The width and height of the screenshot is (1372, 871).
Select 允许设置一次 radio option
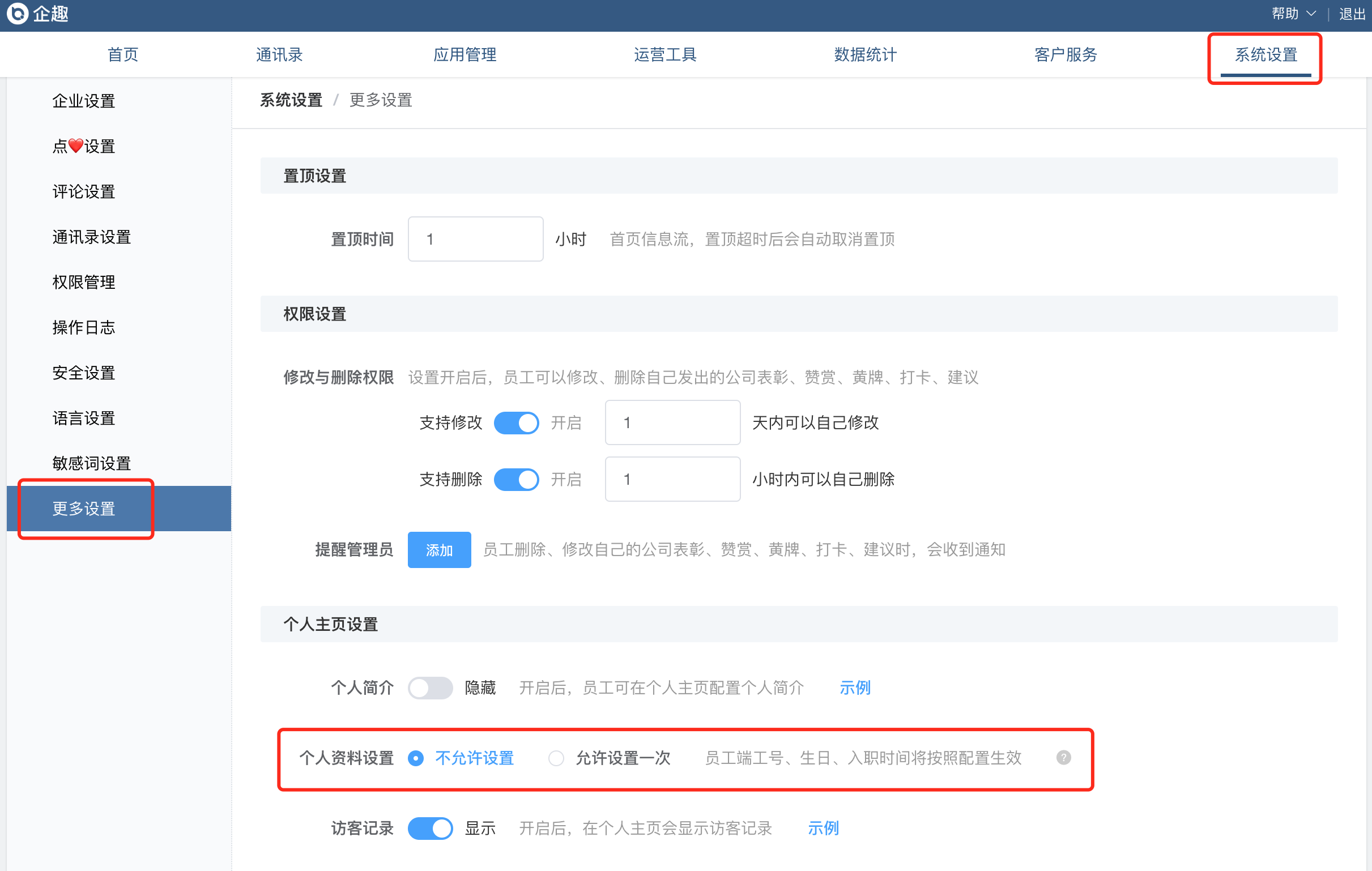click(x=556, y=758)
